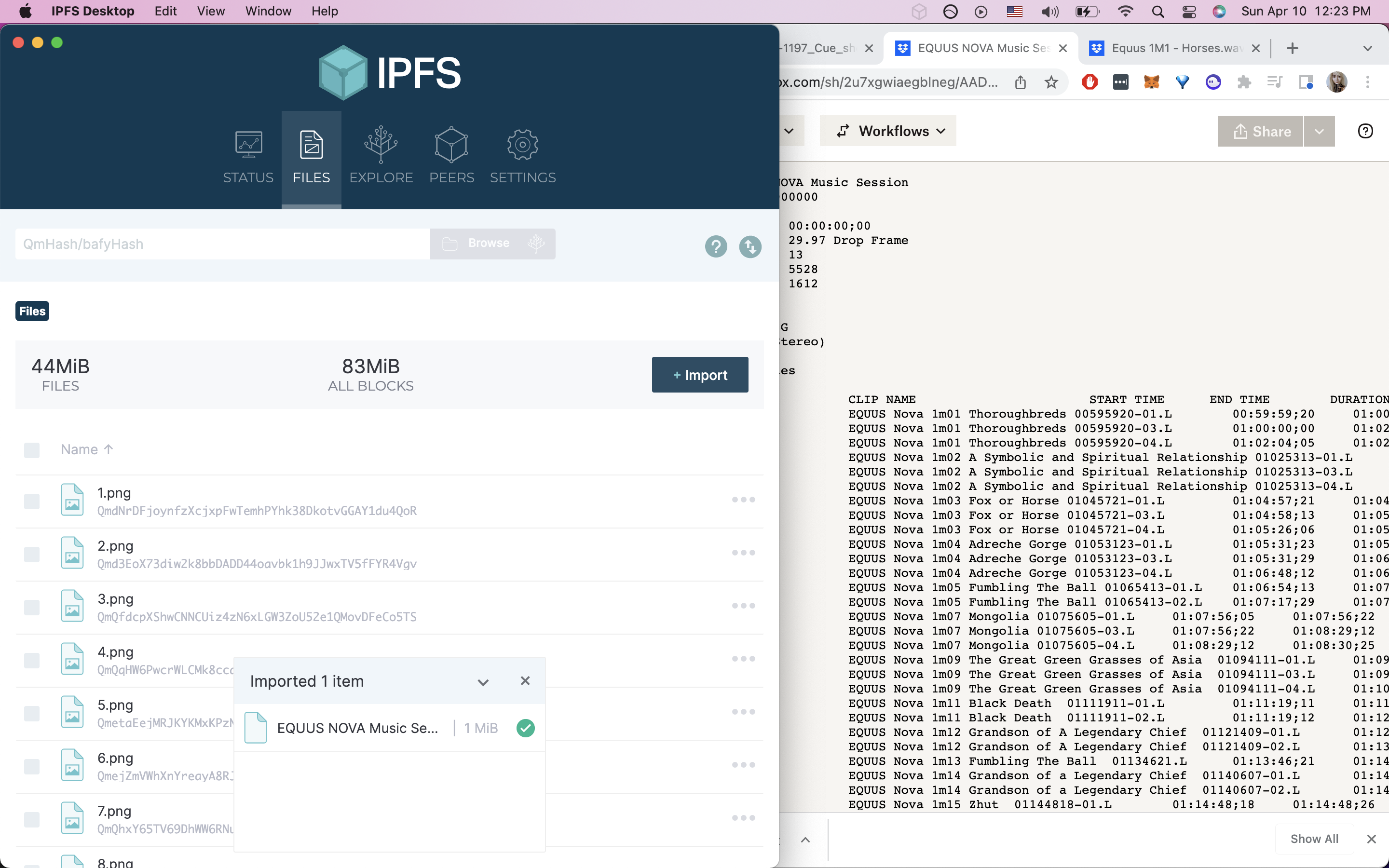Click the help question mark icon
The height and width of the screenshot is (868, 1389).
[x=716, y=247]
